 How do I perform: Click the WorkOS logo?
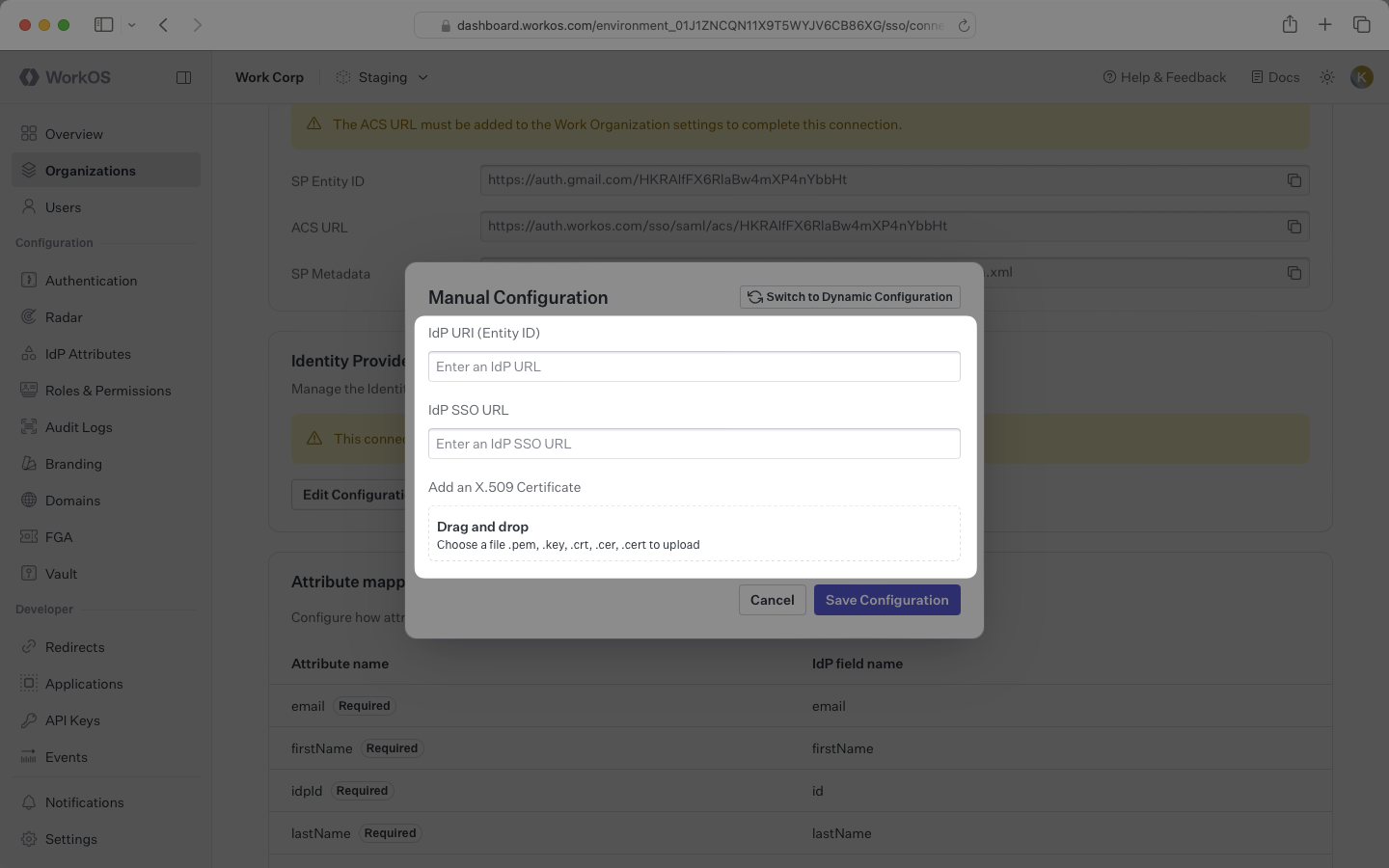click(66, 77)
